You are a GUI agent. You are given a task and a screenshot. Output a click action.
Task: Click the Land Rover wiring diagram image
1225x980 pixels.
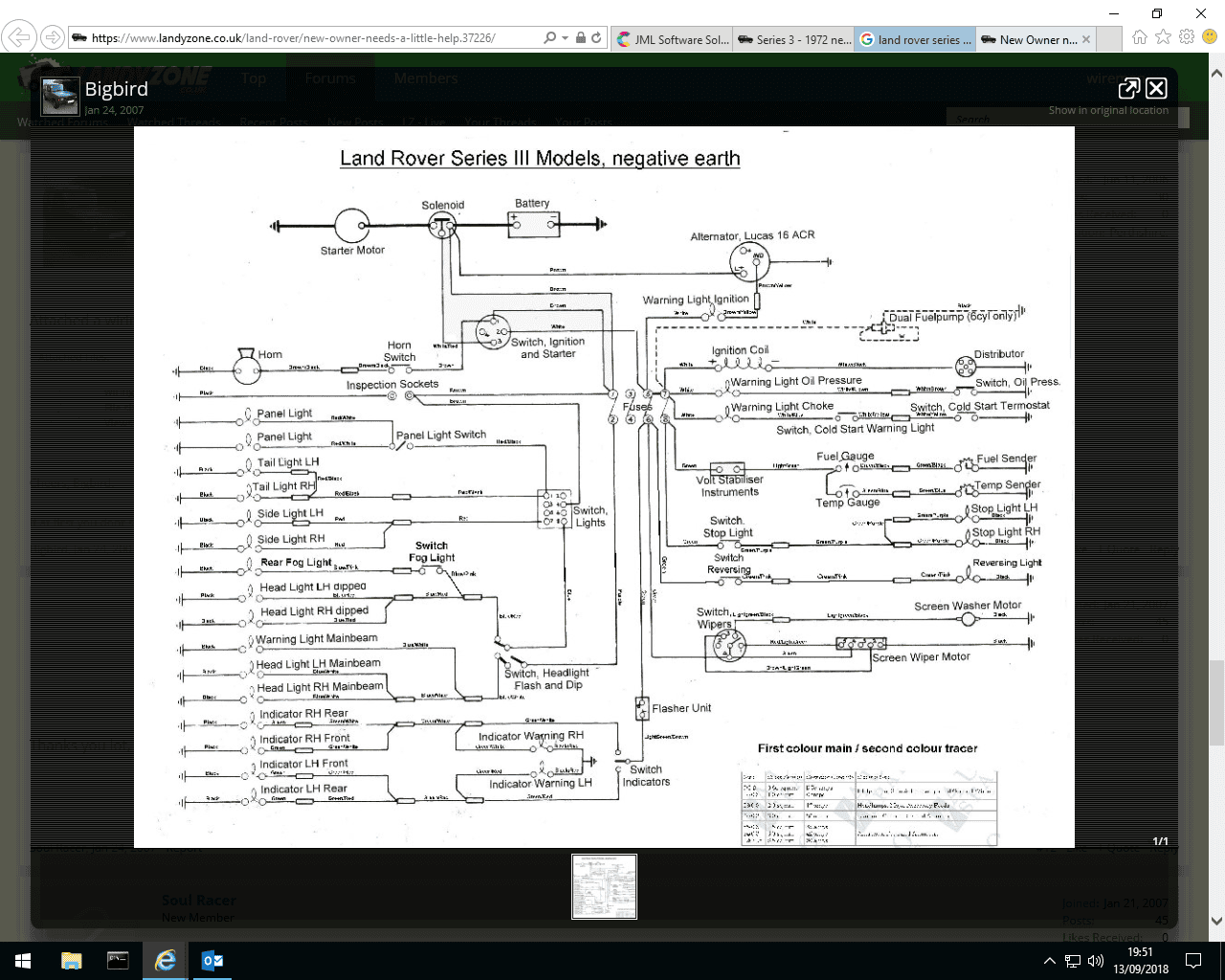604,487
